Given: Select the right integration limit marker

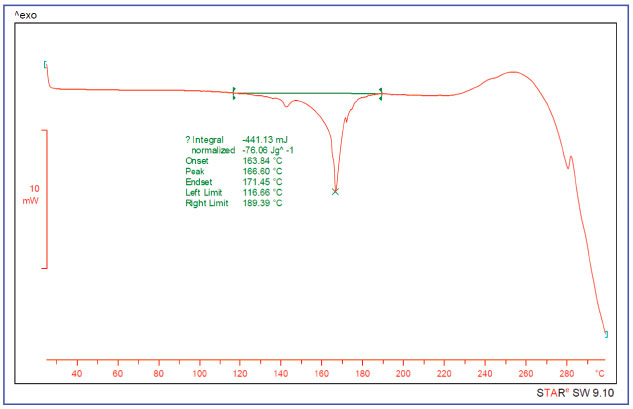Looking at the screenshot, I should point(381,93).
